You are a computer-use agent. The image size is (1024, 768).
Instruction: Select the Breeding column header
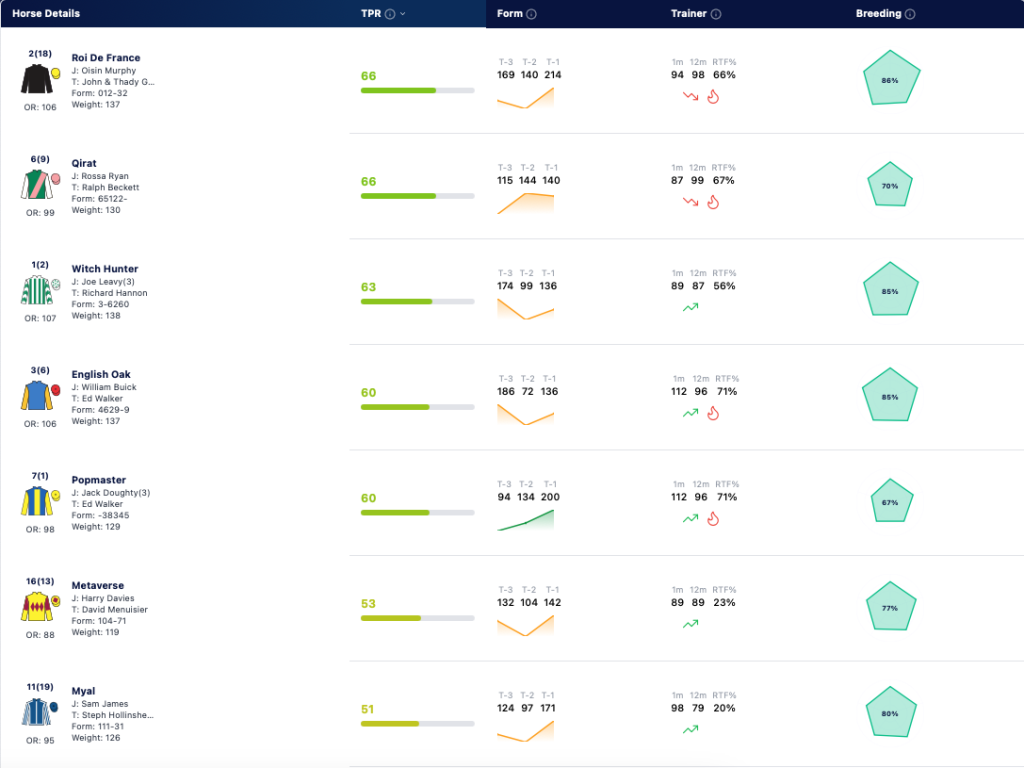click(878, 13)
